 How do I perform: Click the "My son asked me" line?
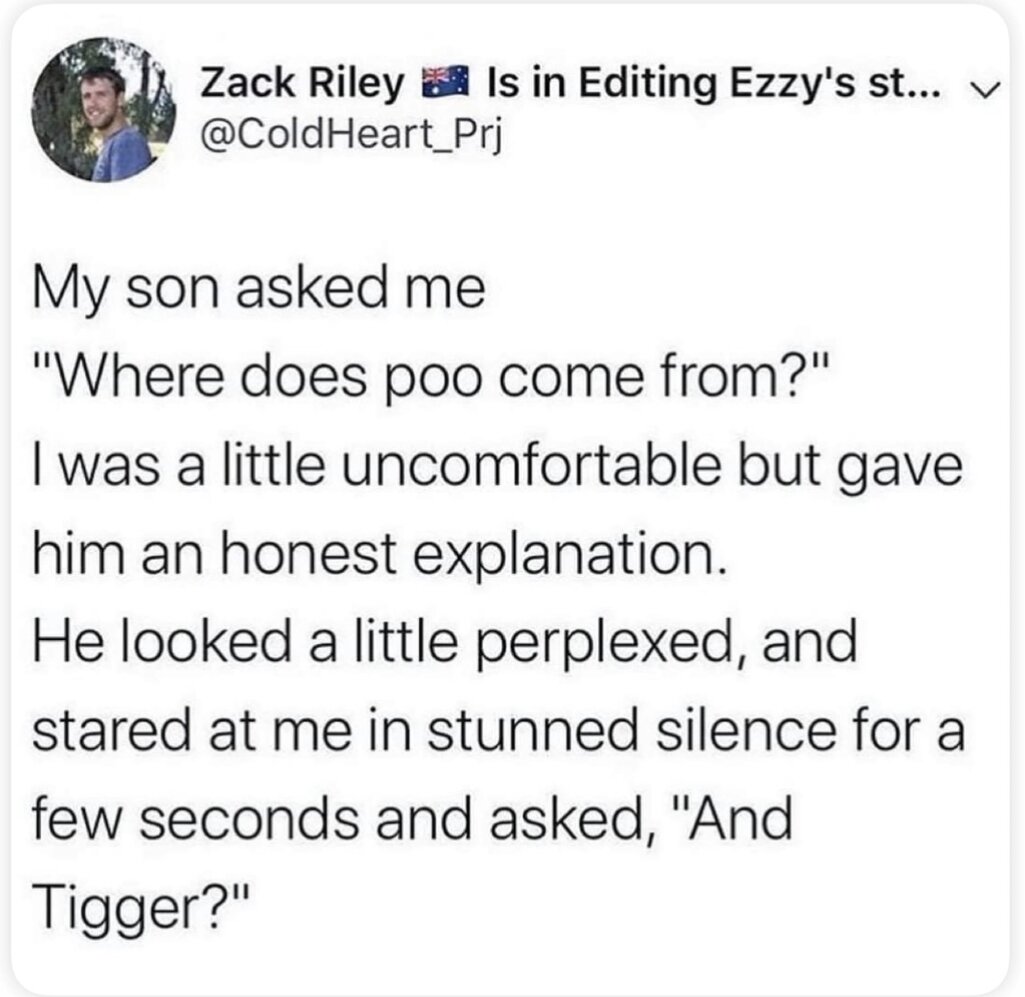(x=260, y=293)
